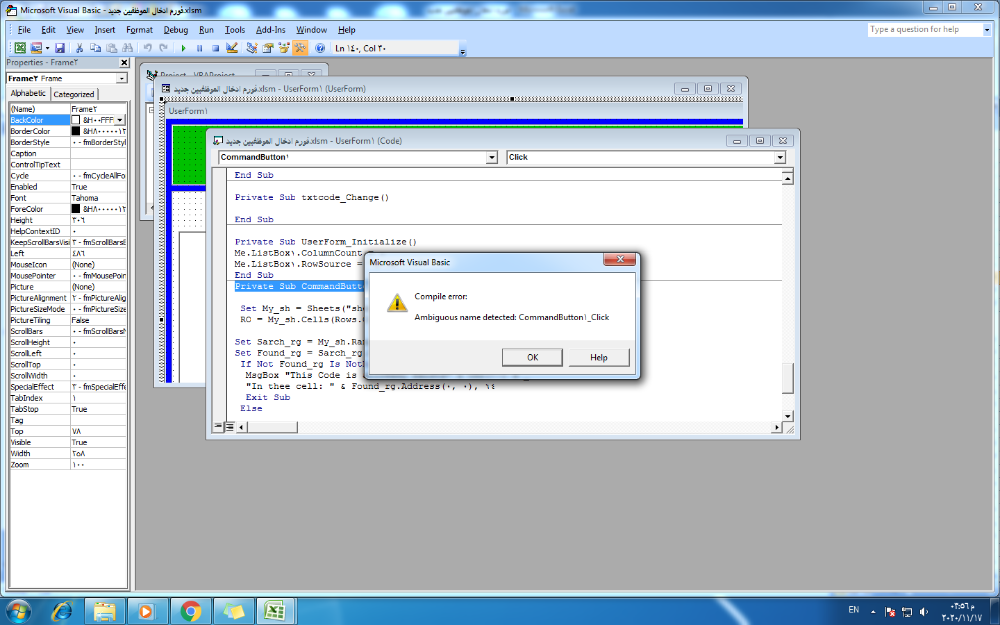
Task: Open the Debug menu
Action: pyautogui.click(x=175, y=30)
